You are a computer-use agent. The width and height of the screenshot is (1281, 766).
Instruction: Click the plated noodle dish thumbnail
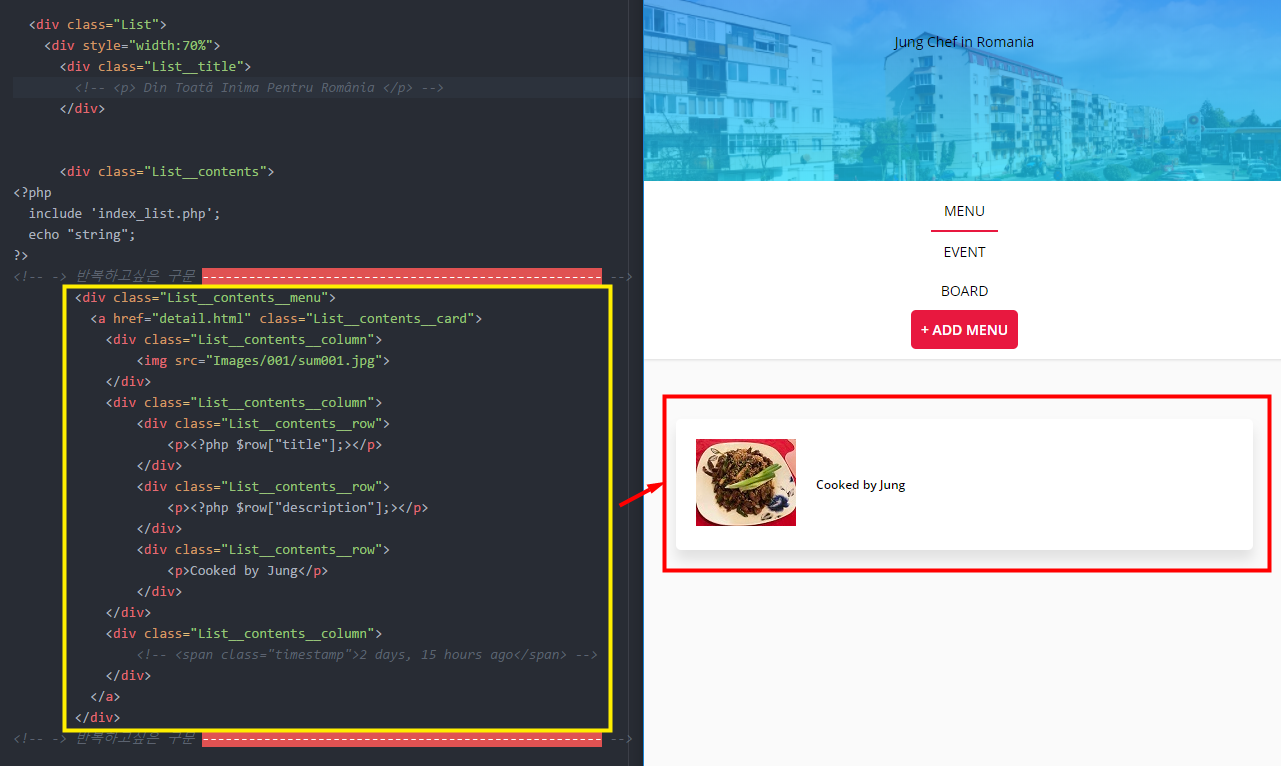coord(746,482)
